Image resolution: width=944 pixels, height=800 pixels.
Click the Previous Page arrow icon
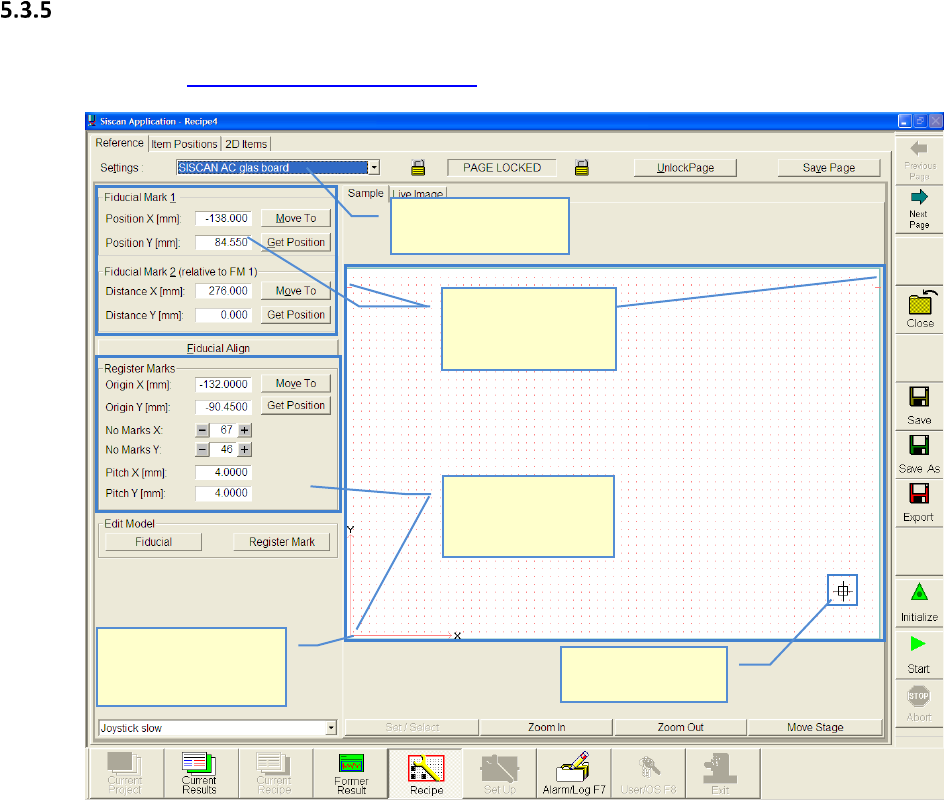click(919, 148)
